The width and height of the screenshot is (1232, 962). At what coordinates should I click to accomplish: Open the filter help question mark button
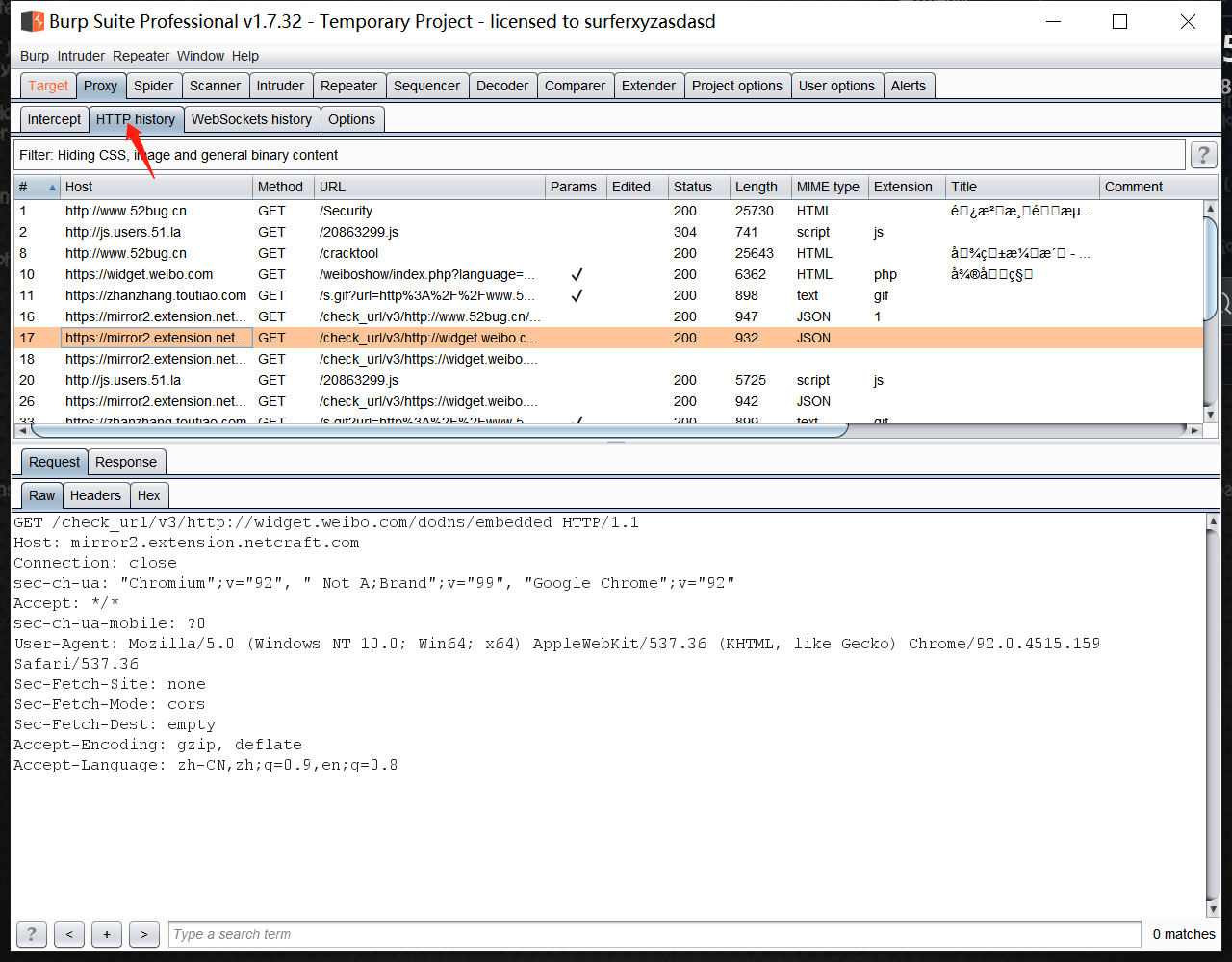pyautogui.click(x=1203, y=155)
